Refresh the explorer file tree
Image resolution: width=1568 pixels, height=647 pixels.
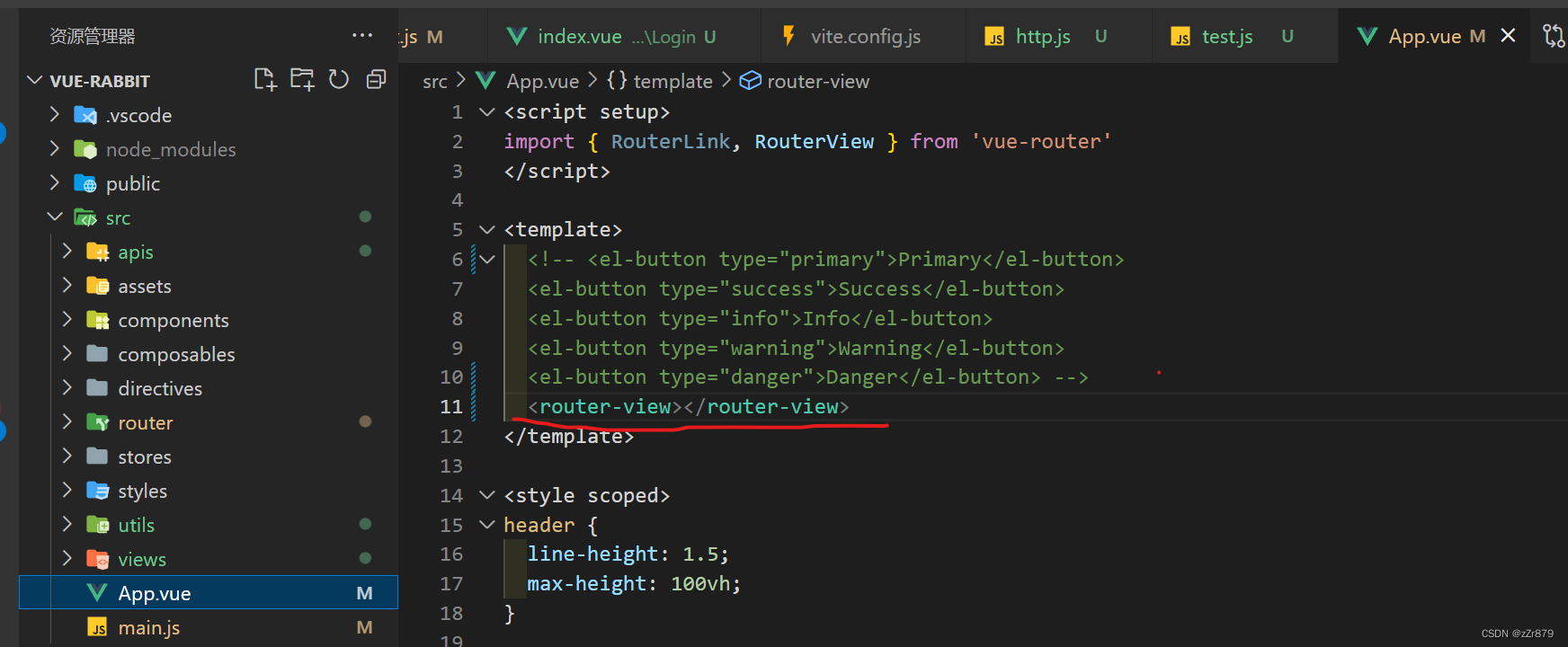[339, 80]
